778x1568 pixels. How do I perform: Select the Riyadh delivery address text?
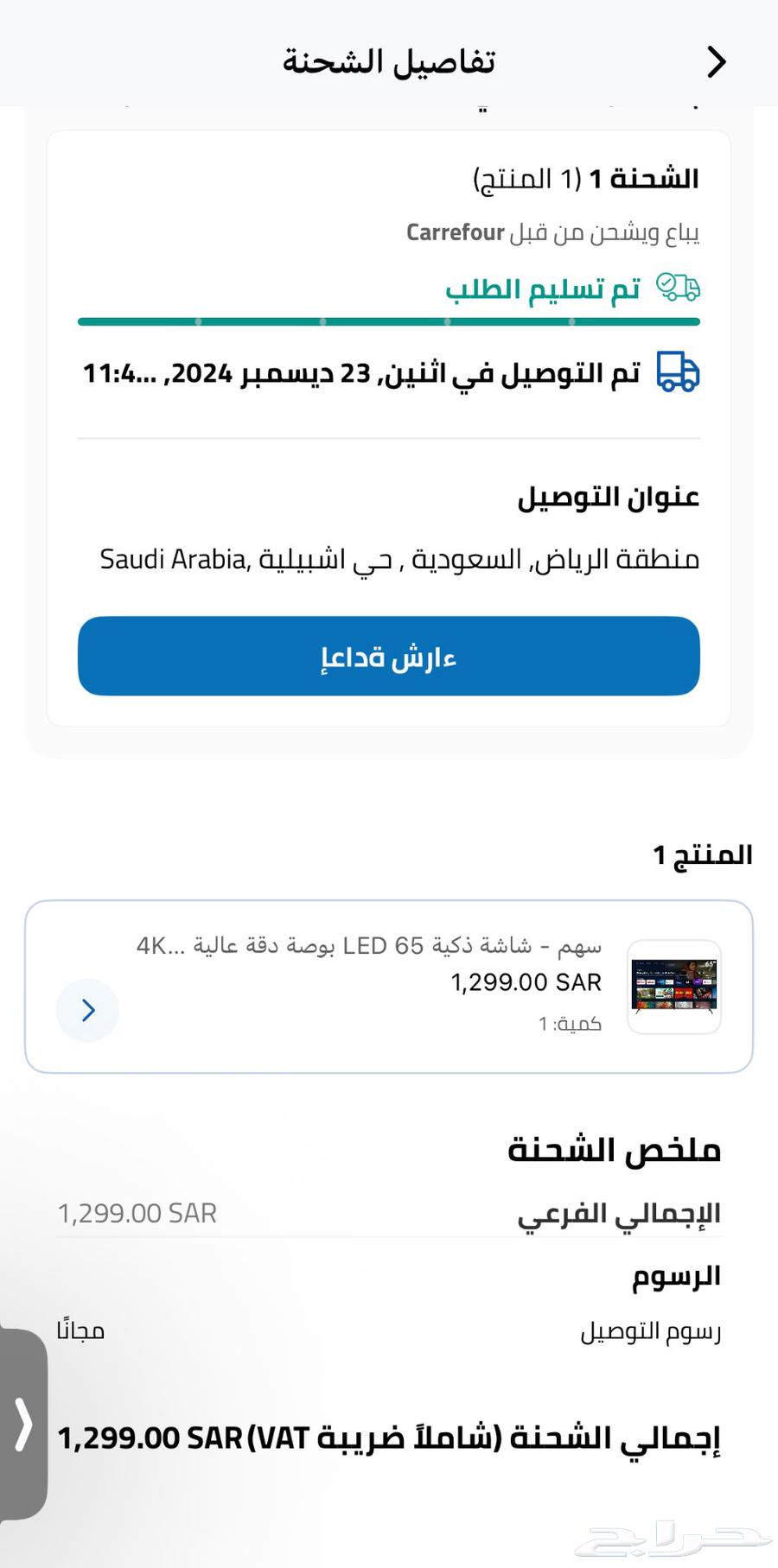(399, 559)
